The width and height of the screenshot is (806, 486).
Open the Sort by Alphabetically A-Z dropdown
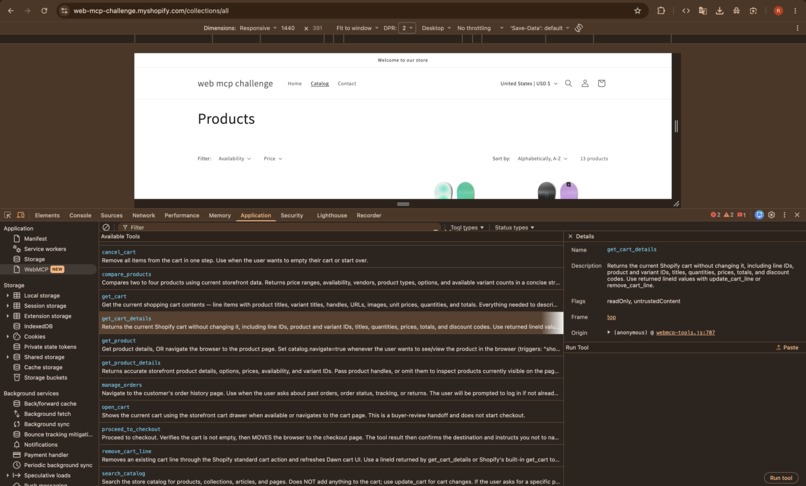click(542, 158)
